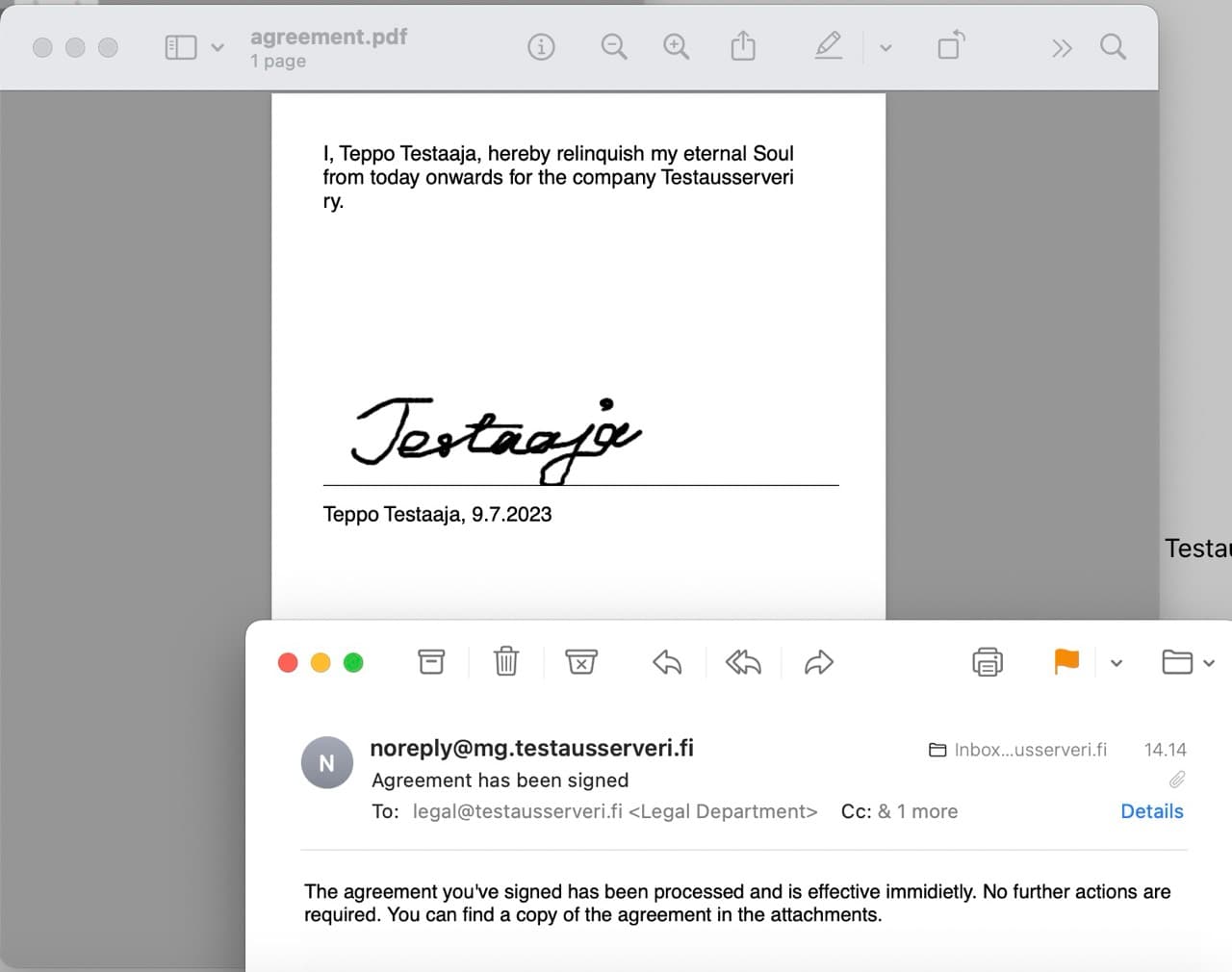The image size is (1232, 972).
Task: Print the email message
Action: 988,662
